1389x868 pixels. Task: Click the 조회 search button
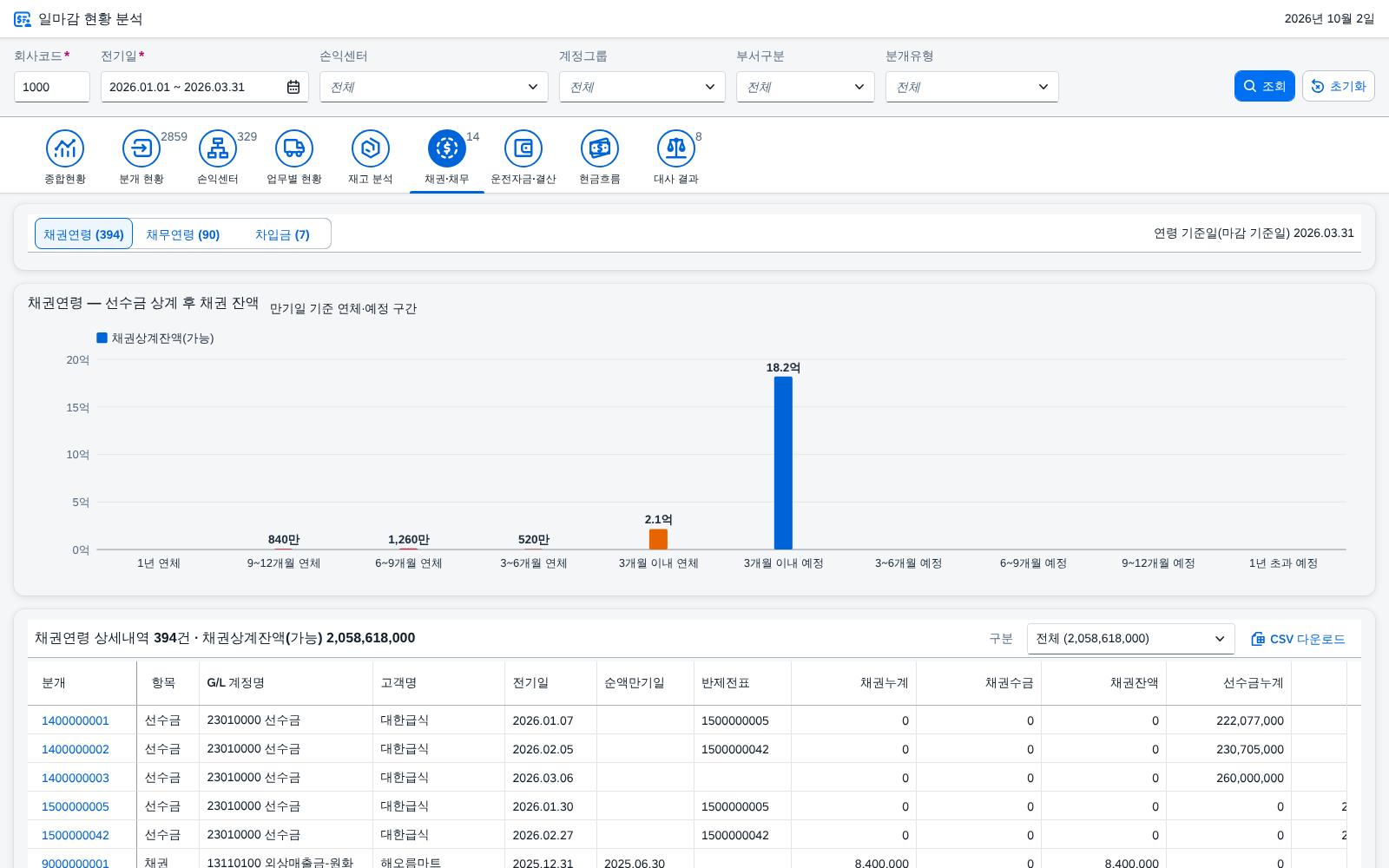[1265, 86]
